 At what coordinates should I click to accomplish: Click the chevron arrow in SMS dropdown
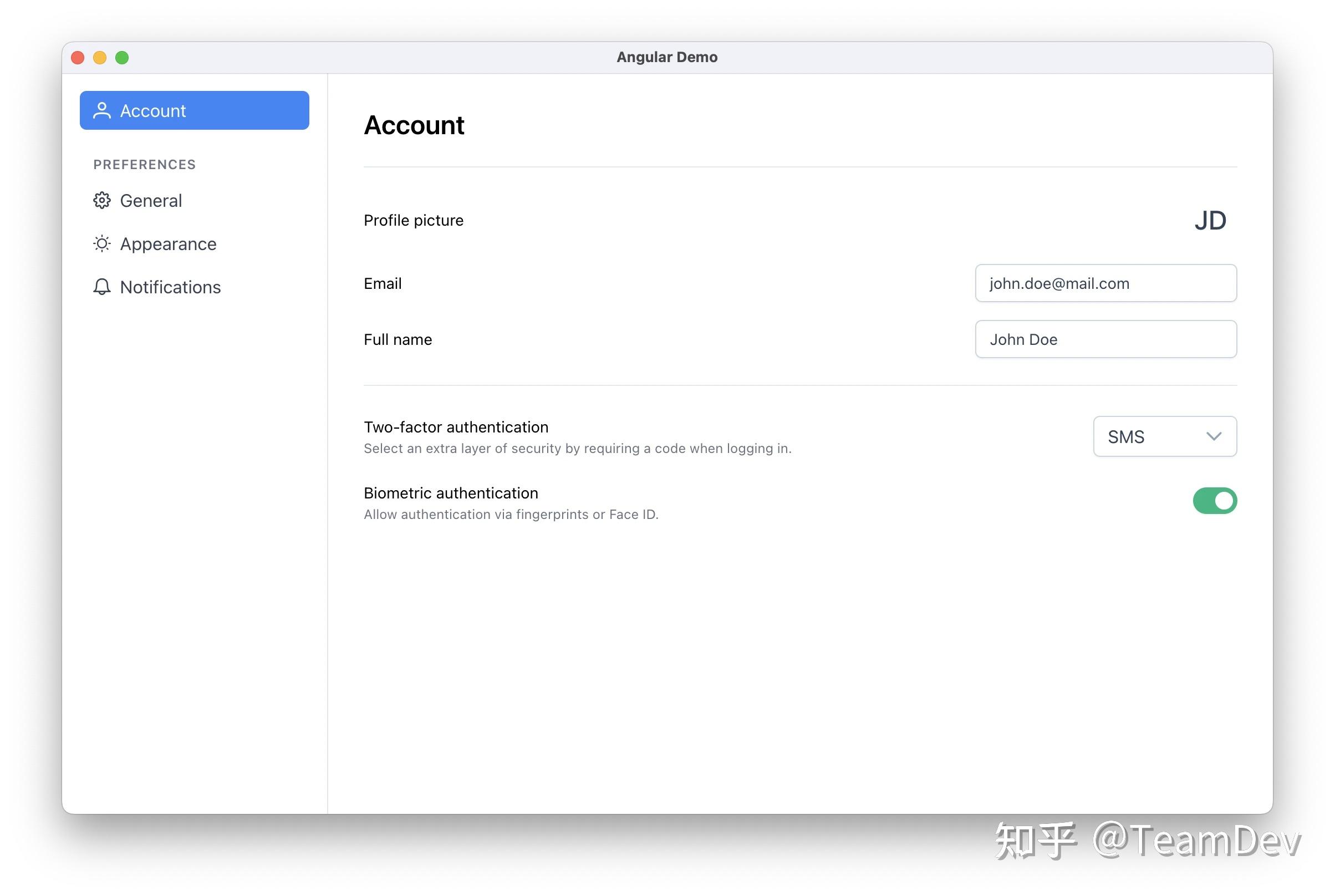(1214, 436)
